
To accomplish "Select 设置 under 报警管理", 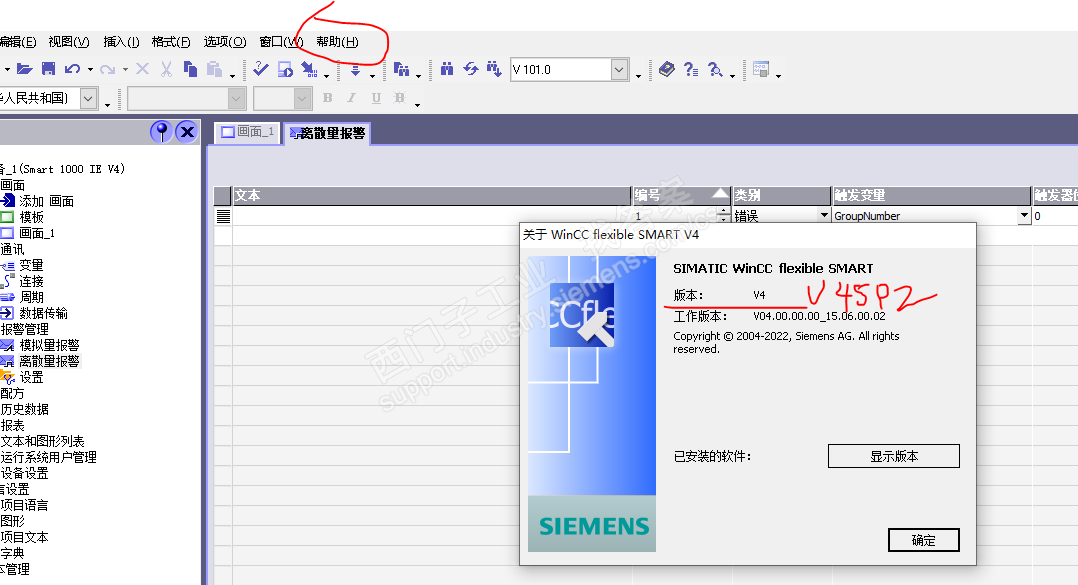I will 32,377.
